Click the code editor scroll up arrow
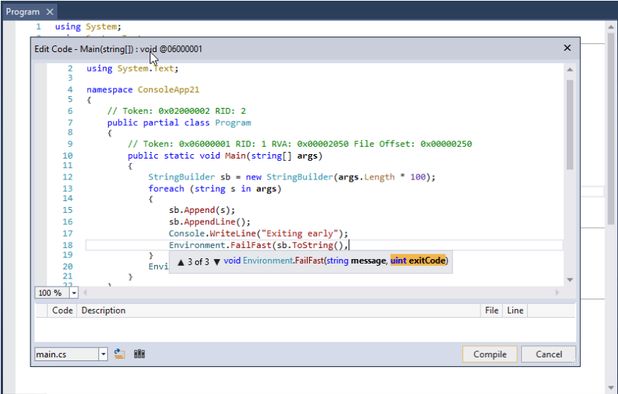This screenshot has height=394, width=618. (x=570, y=70)
